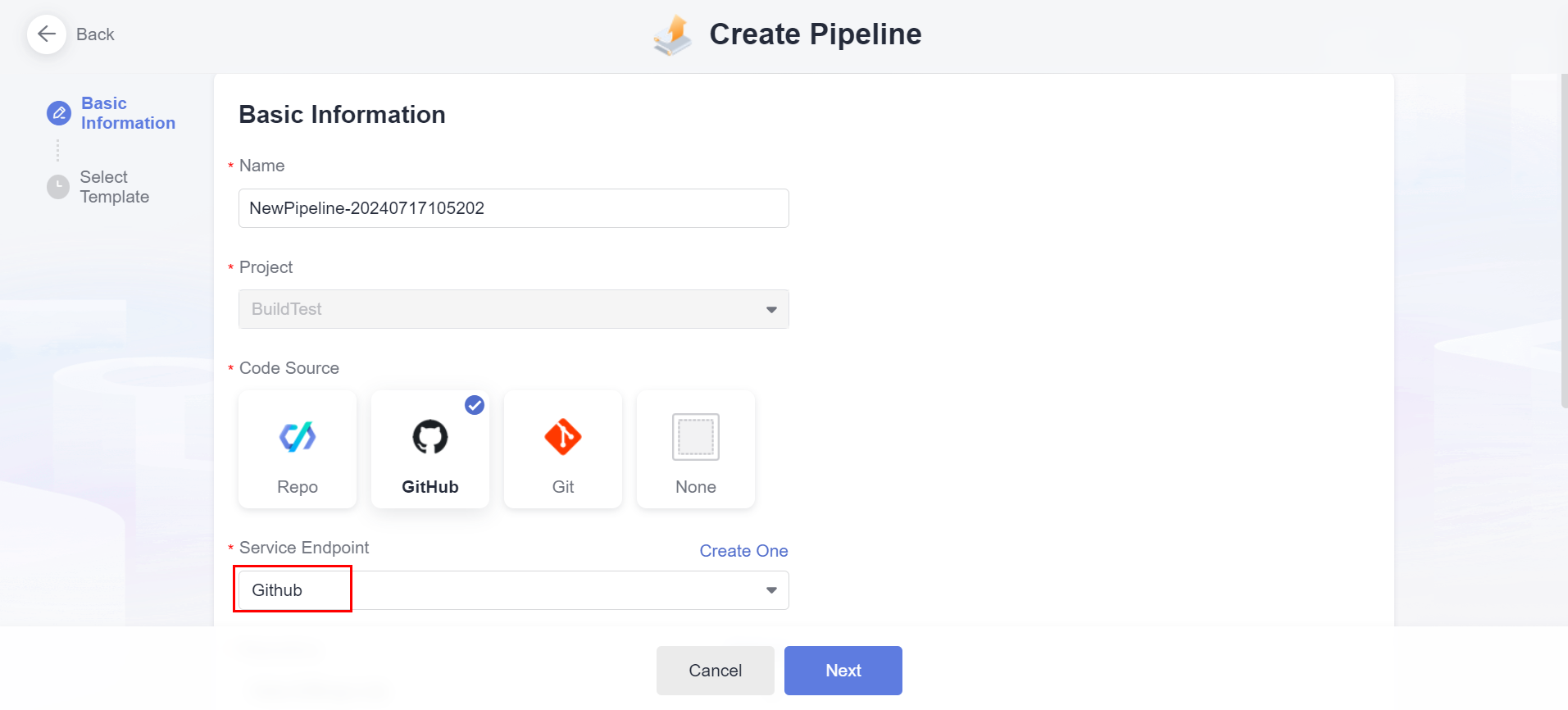Open the Project BuildTest dropdown
This screenshot has width=1568, height=710.
[x=513, y=309]
